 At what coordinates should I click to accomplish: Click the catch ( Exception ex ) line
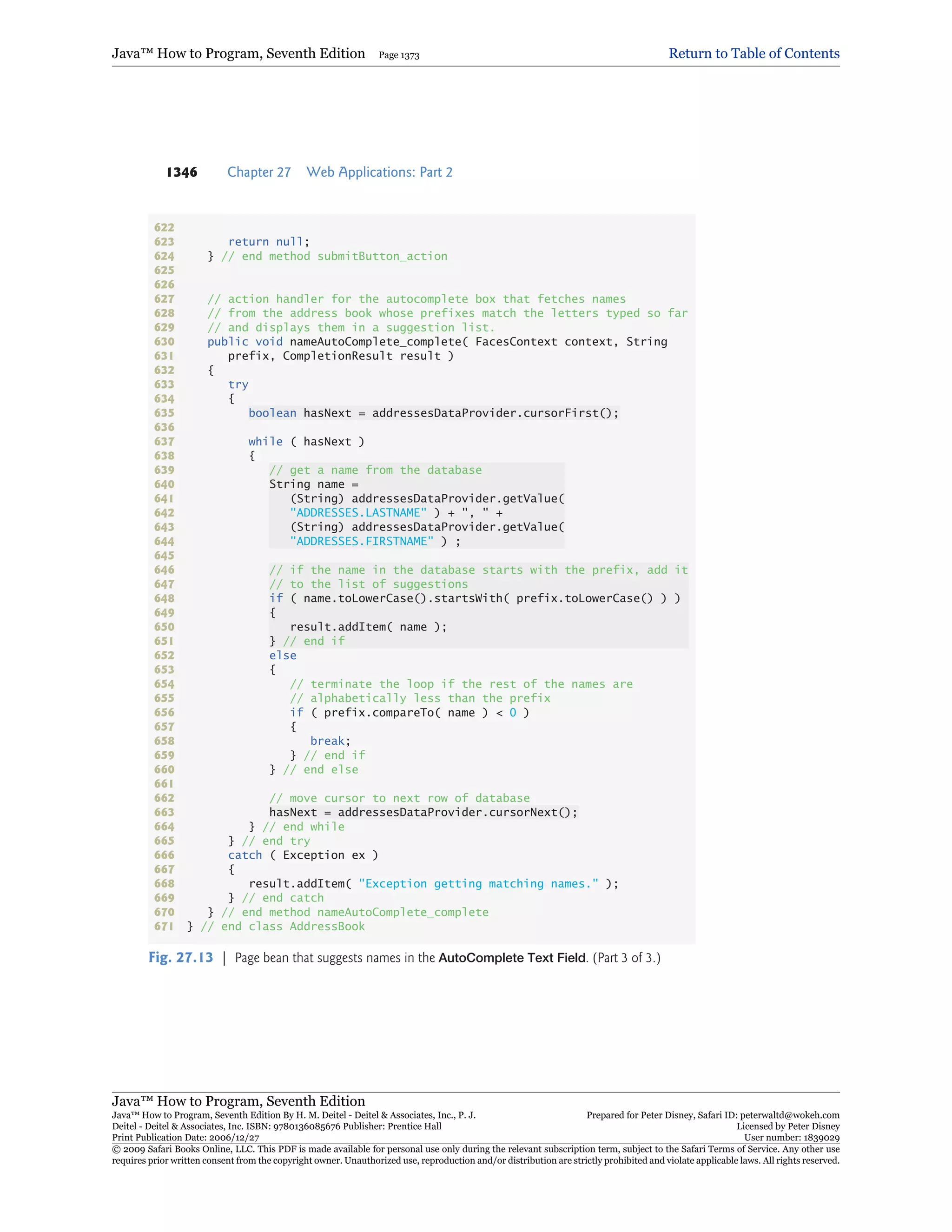click(x=303, y=855)
